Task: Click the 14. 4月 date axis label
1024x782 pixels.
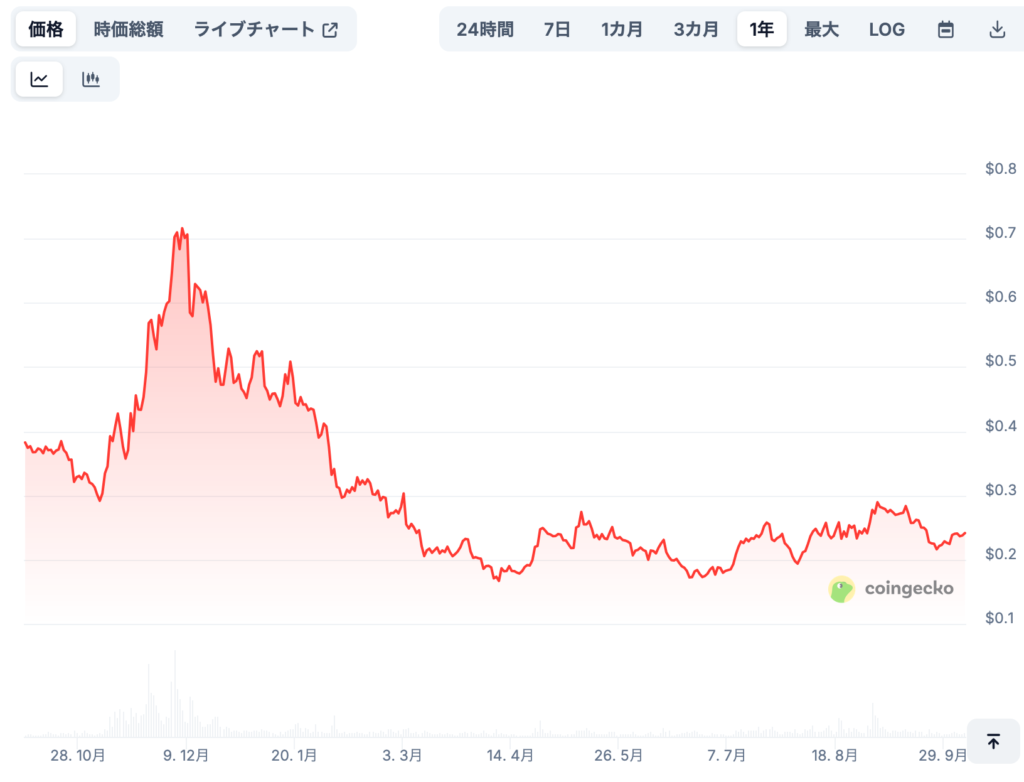Action: (509, 754)
